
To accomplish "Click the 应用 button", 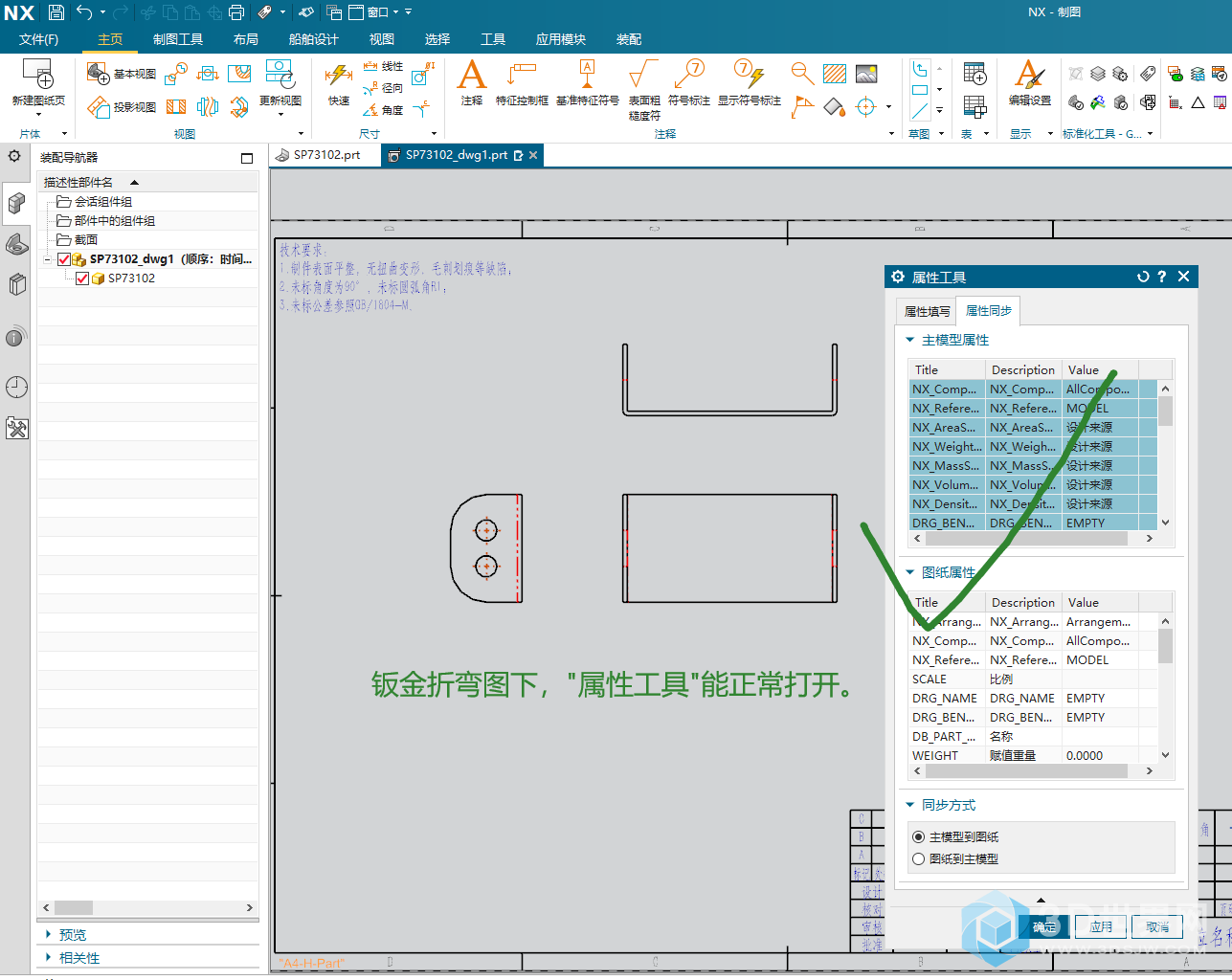I will pyautogui.click(x=1101, y=926).
